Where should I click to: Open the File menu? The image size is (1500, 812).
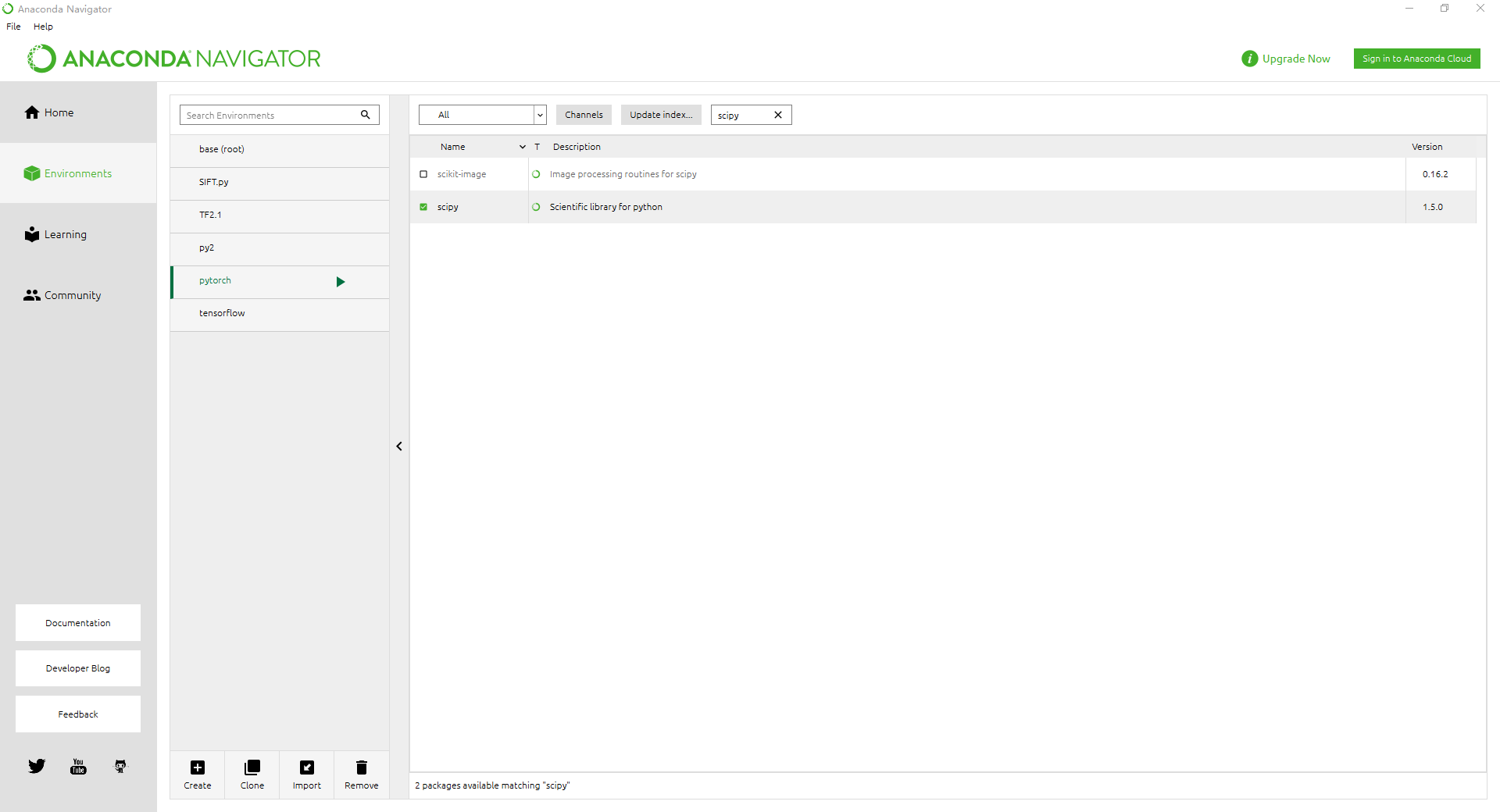click(x=12, y=26)
